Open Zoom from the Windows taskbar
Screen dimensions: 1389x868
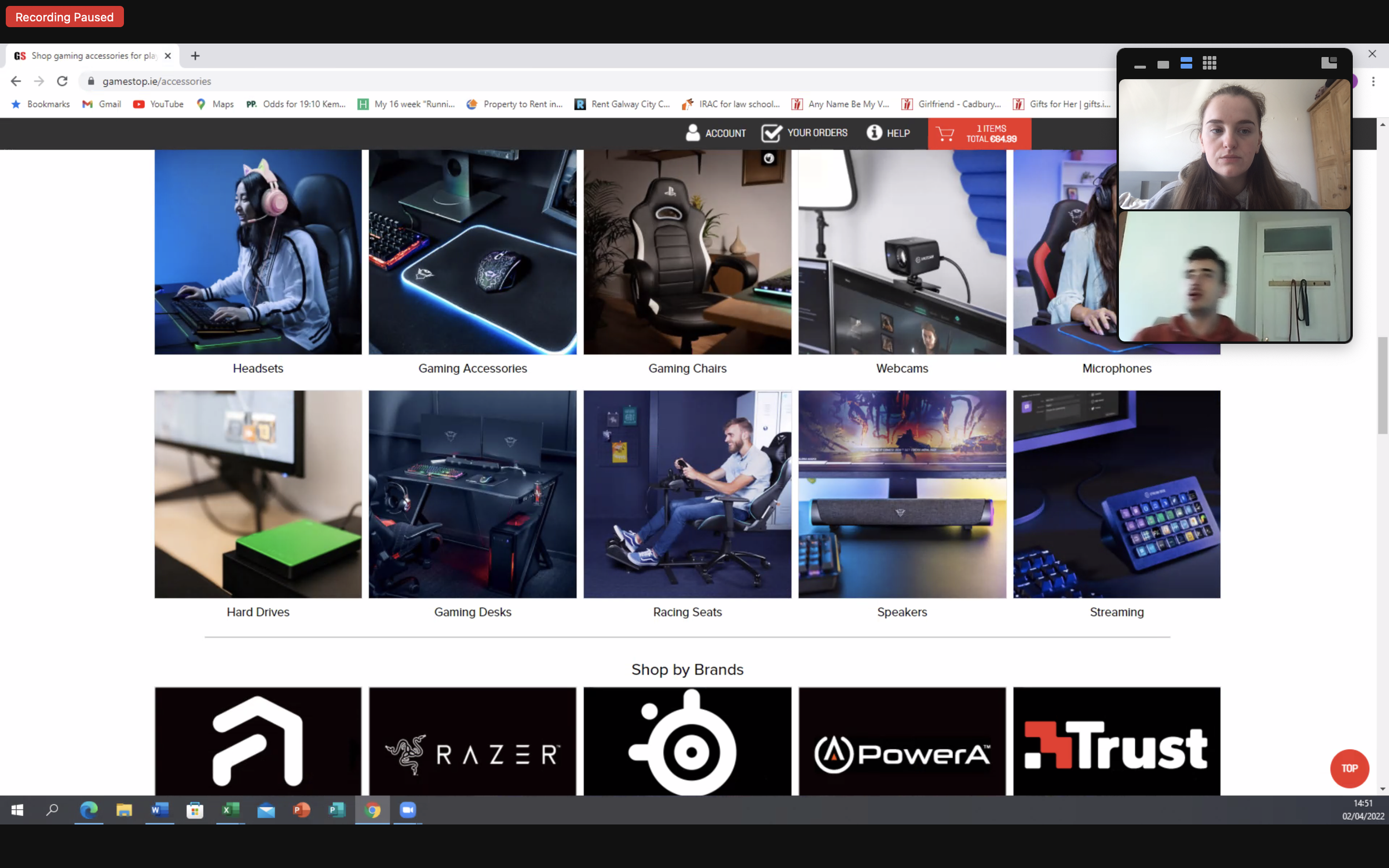pyautogui.click(x=408, y=810)
